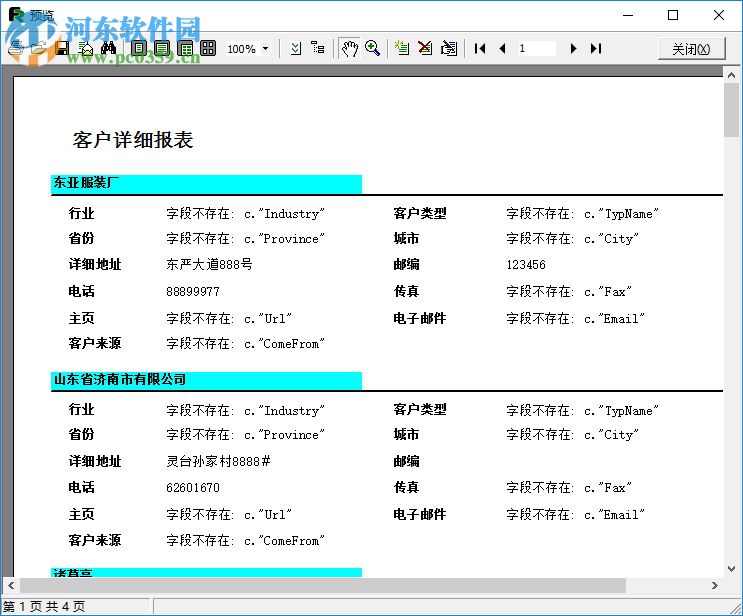Viewport: 743px width, 616px height.
Task: Click horizontal scrollbar right arrow
Action: pyautogui.click(x=715, y=585)
